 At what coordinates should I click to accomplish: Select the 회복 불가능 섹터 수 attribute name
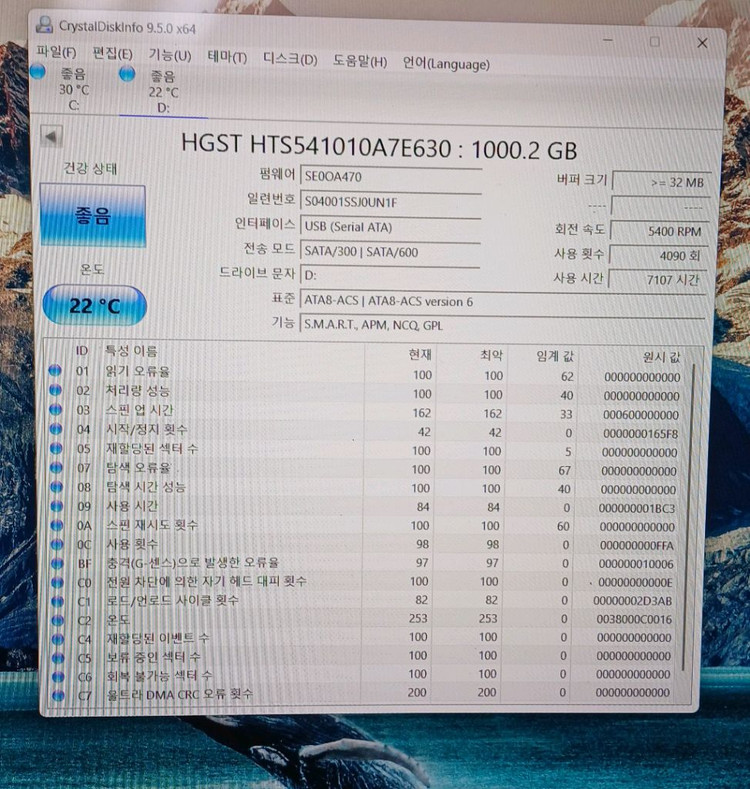click(160, 676)
